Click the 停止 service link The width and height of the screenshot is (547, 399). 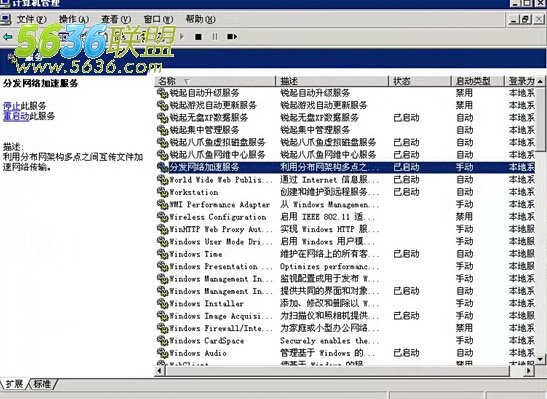(x=12, y=106)
